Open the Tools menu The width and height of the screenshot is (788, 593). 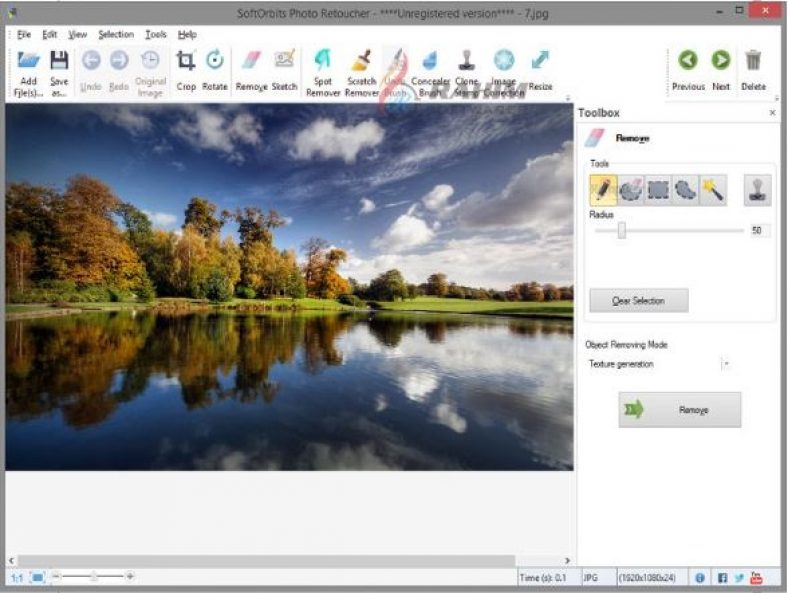[156, 34]
